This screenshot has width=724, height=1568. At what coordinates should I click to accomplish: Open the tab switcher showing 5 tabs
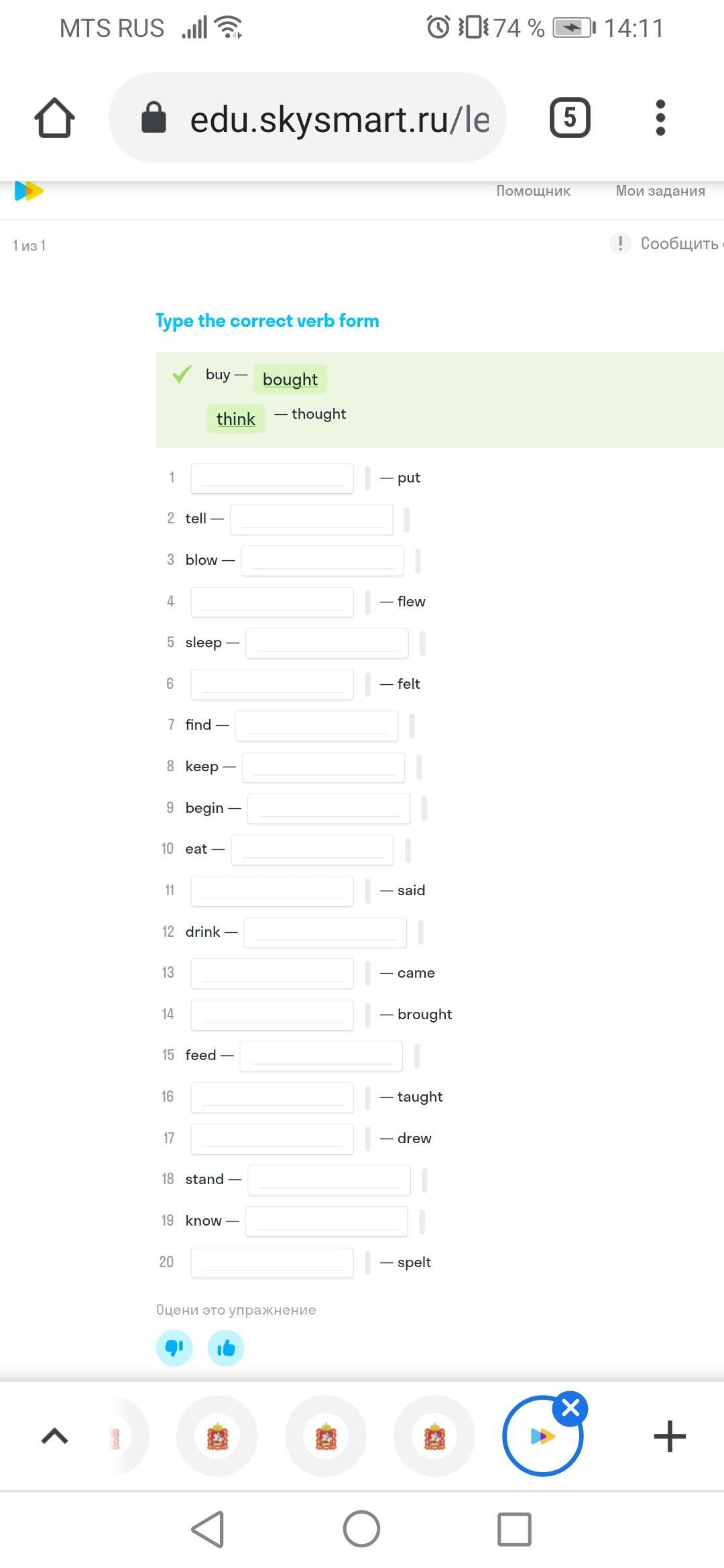tap(570, 118)
